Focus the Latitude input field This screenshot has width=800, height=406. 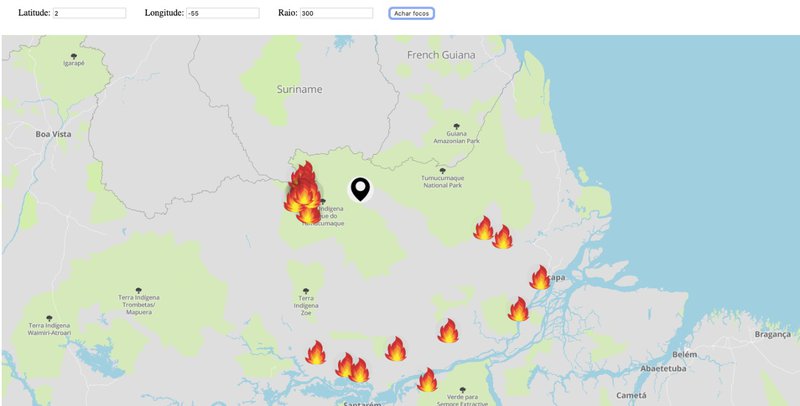pyautogui.click(x=90, y=13)
